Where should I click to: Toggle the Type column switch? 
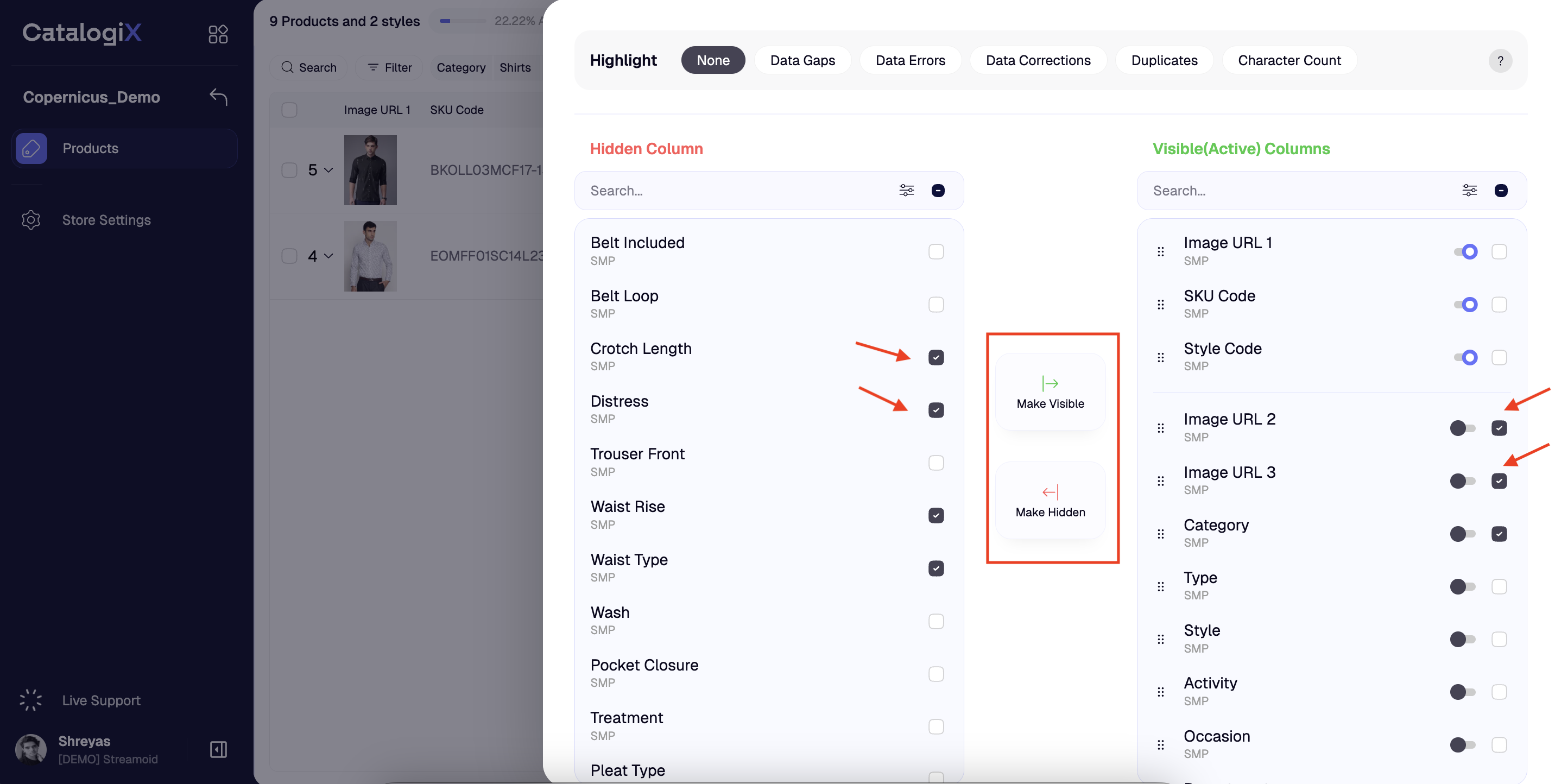(x=1462, y=586)
